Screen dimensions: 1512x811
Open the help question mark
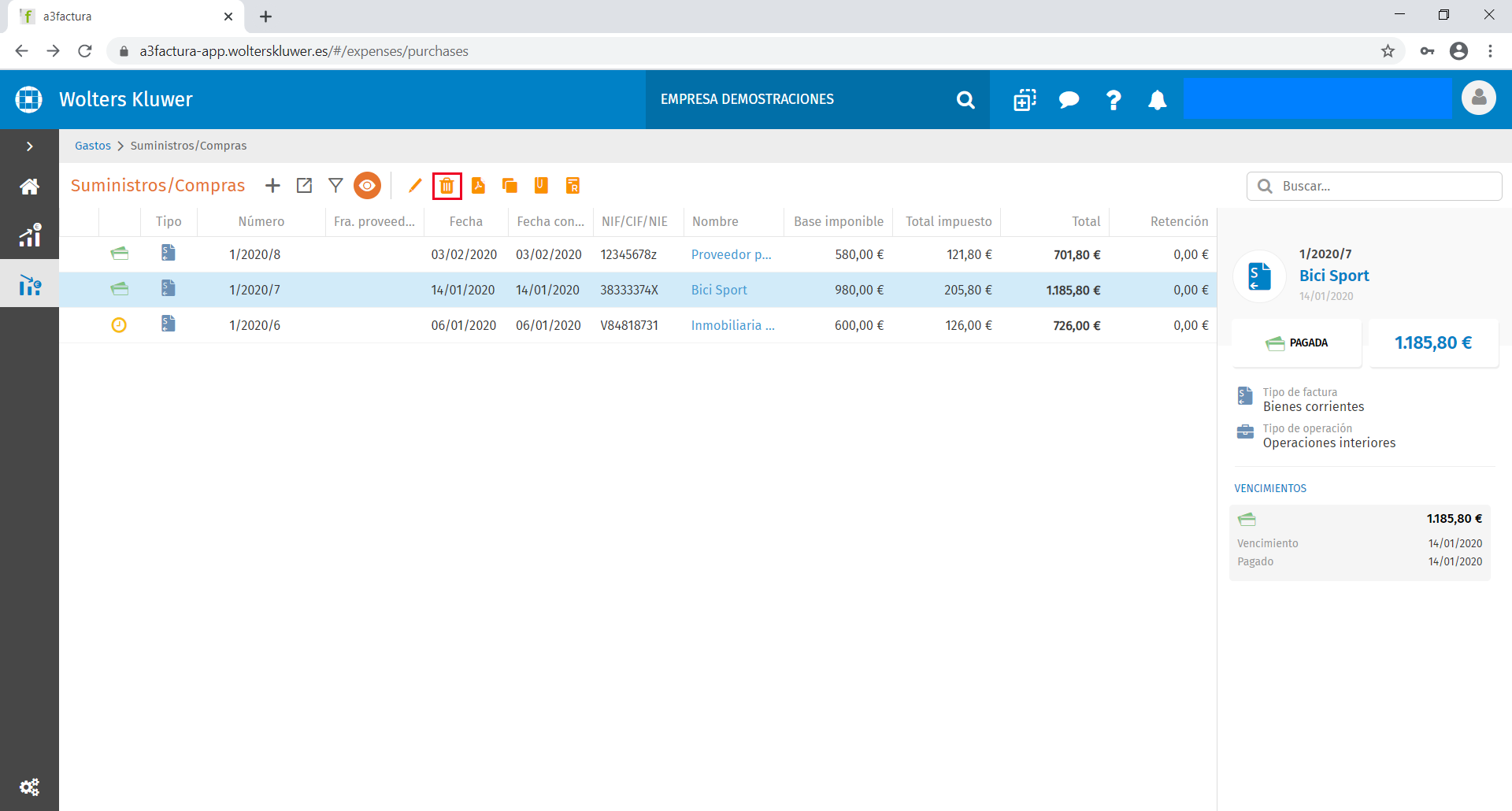(x=1114, y=100)
